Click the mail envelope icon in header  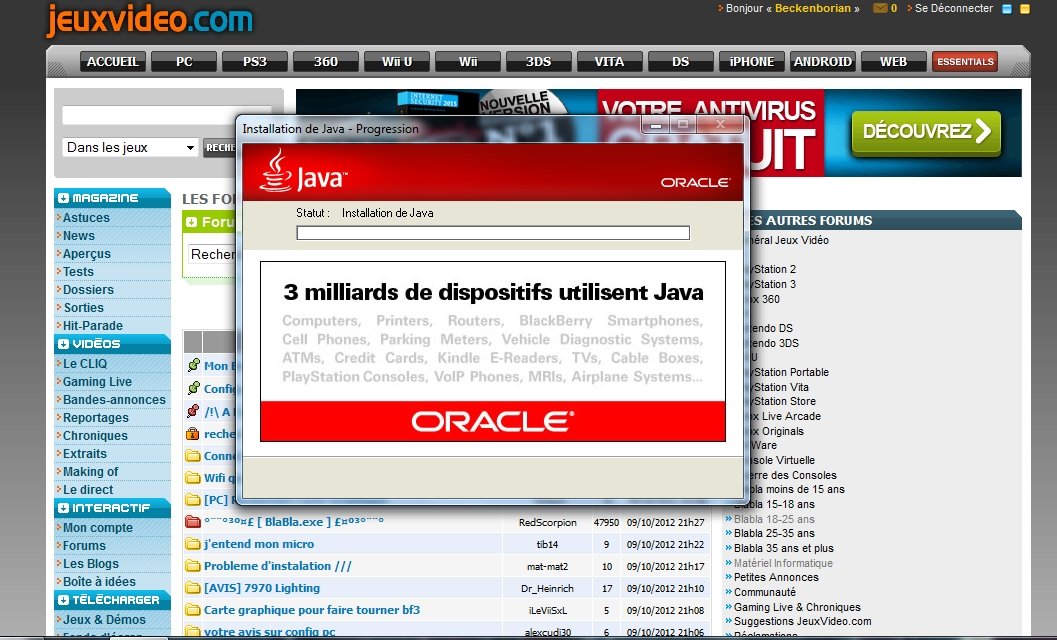click(x=880, y=9)
